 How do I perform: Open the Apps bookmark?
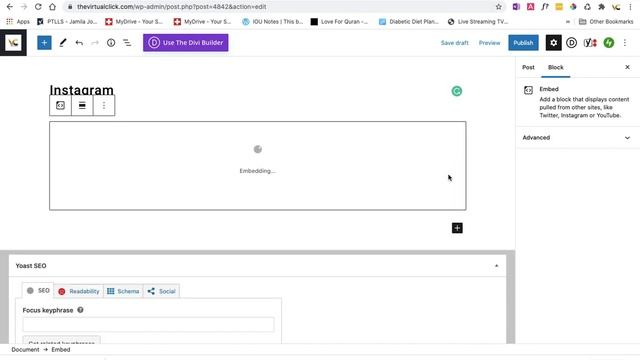[x=18, y=22]
